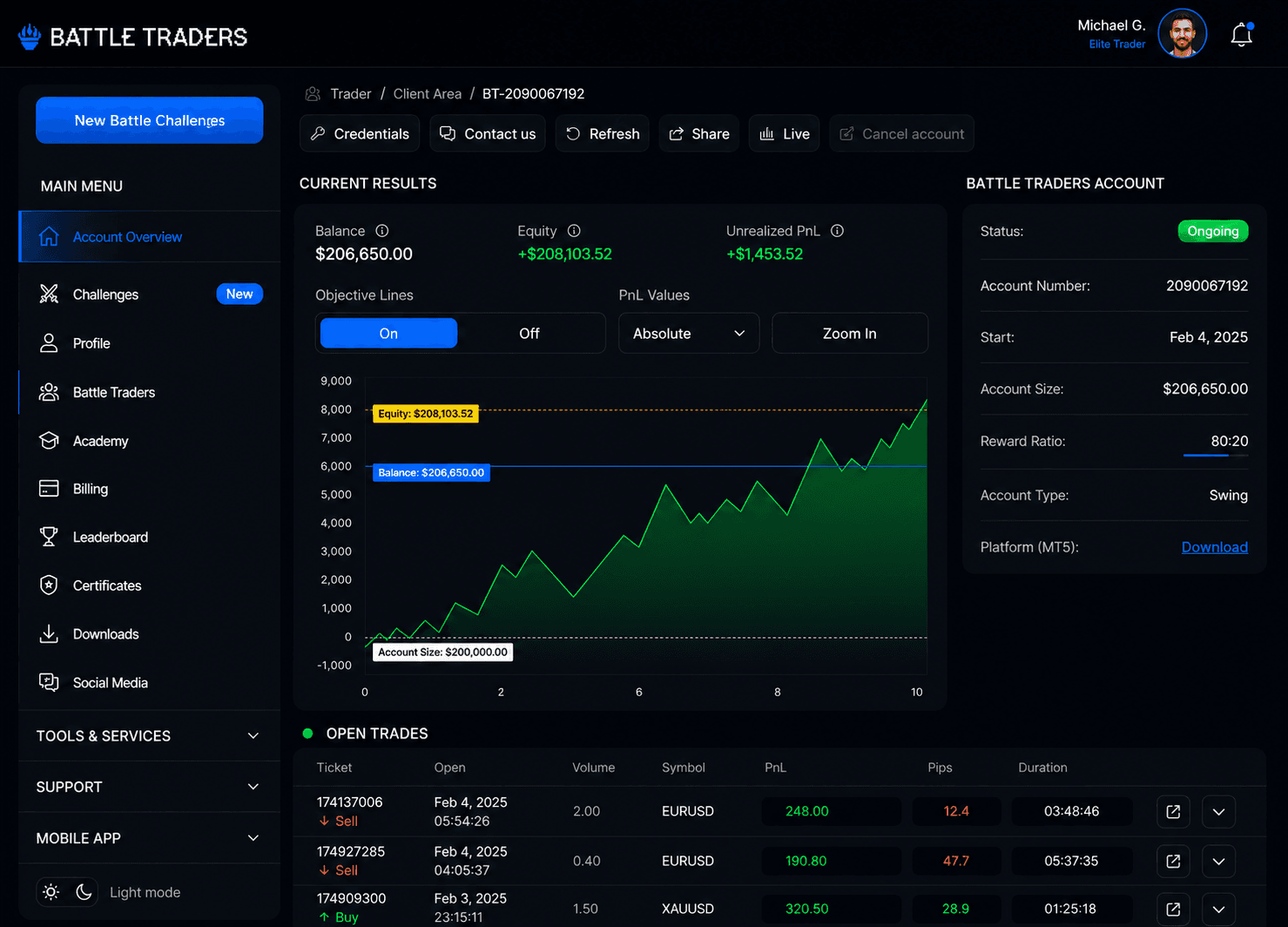Click the Ongoing status badge

pyautogui.click(x=1213, y=231)
